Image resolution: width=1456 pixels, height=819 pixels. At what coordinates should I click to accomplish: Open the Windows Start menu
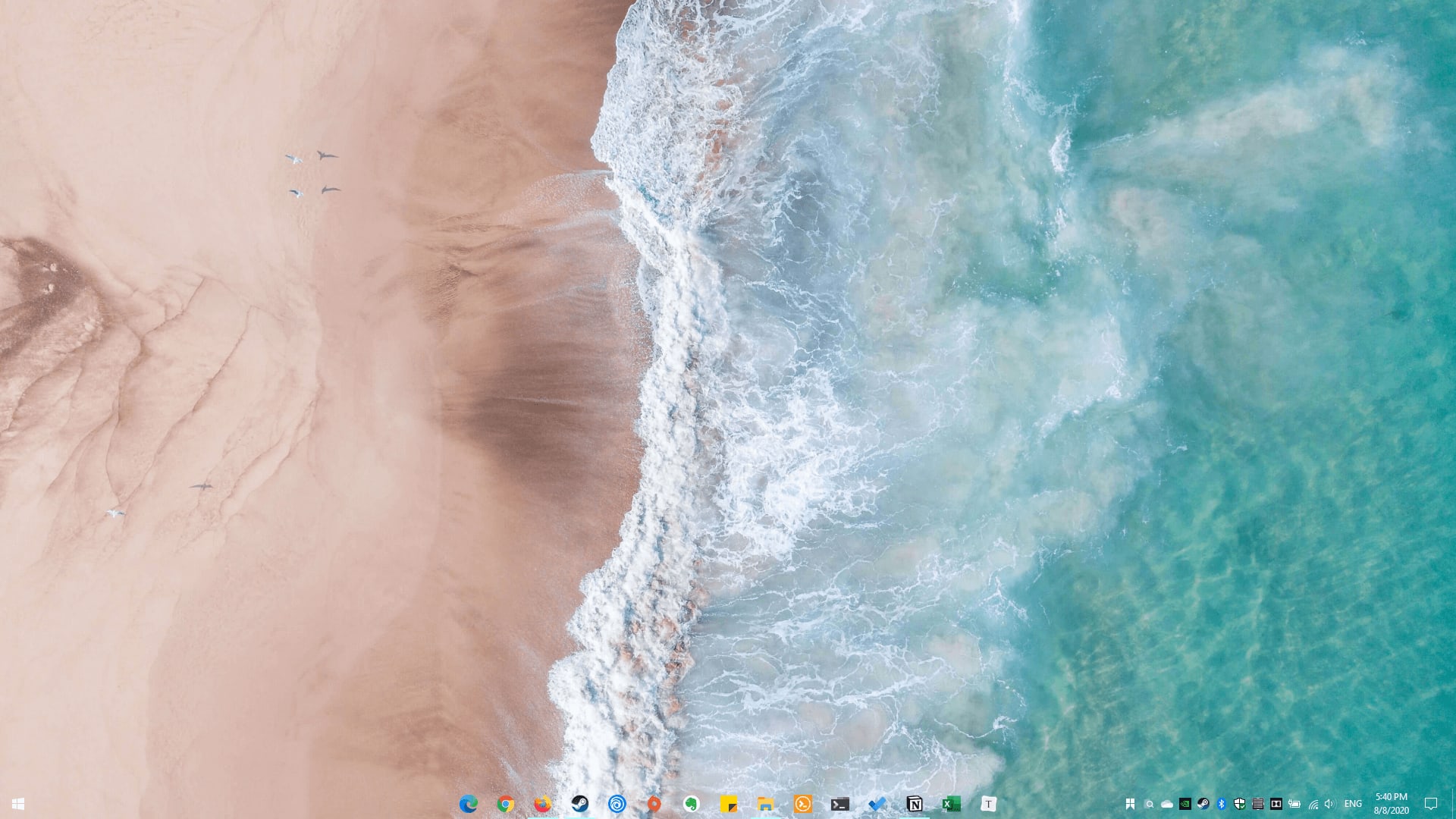18,804
